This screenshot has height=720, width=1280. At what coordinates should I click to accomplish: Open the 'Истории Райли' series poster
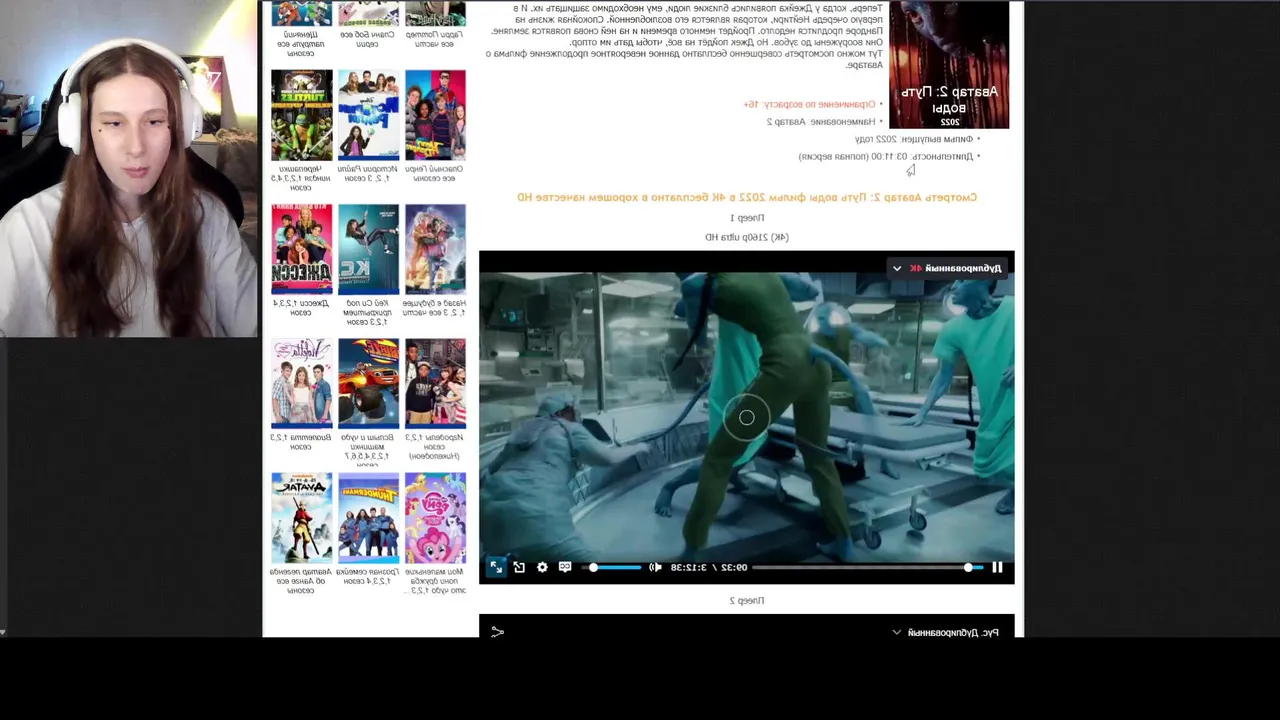(x=368, y=115)
